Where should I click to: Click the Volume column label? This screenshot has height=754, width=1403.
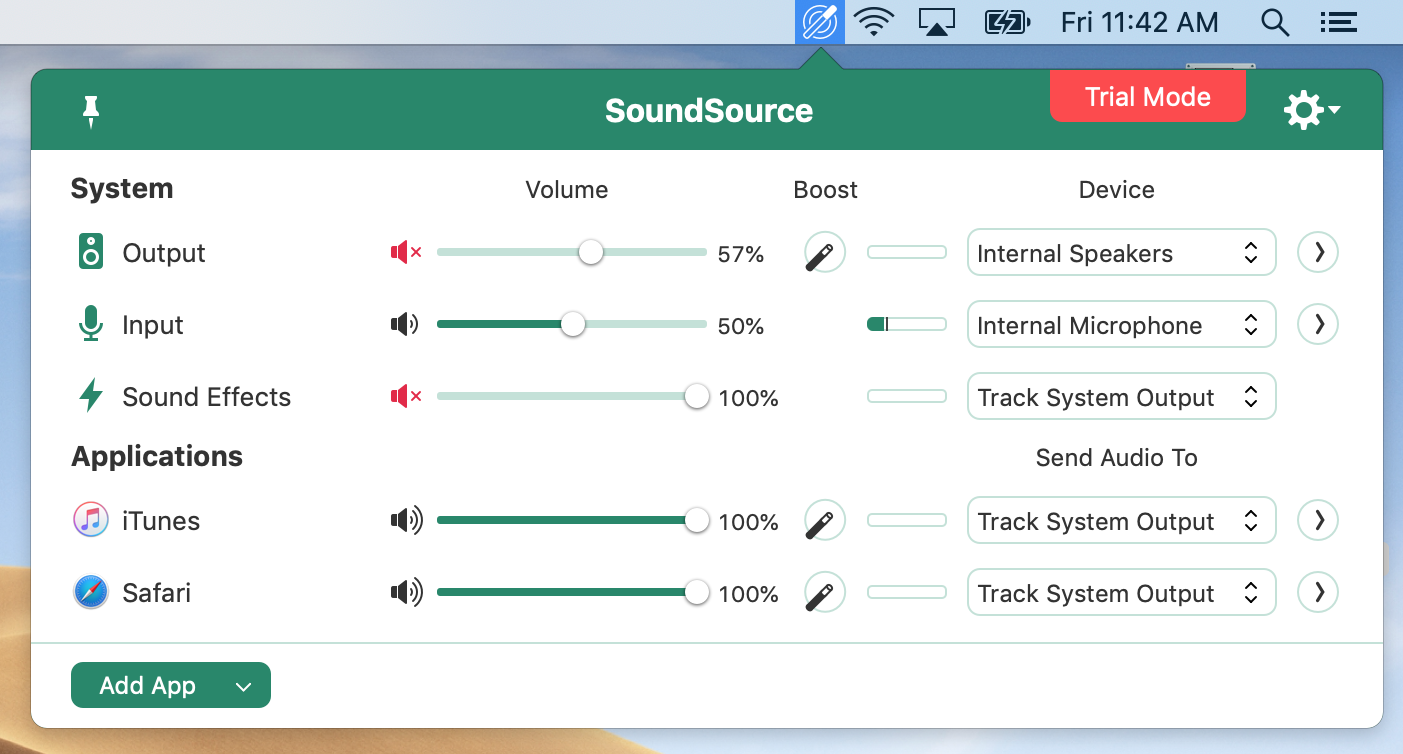566,190
